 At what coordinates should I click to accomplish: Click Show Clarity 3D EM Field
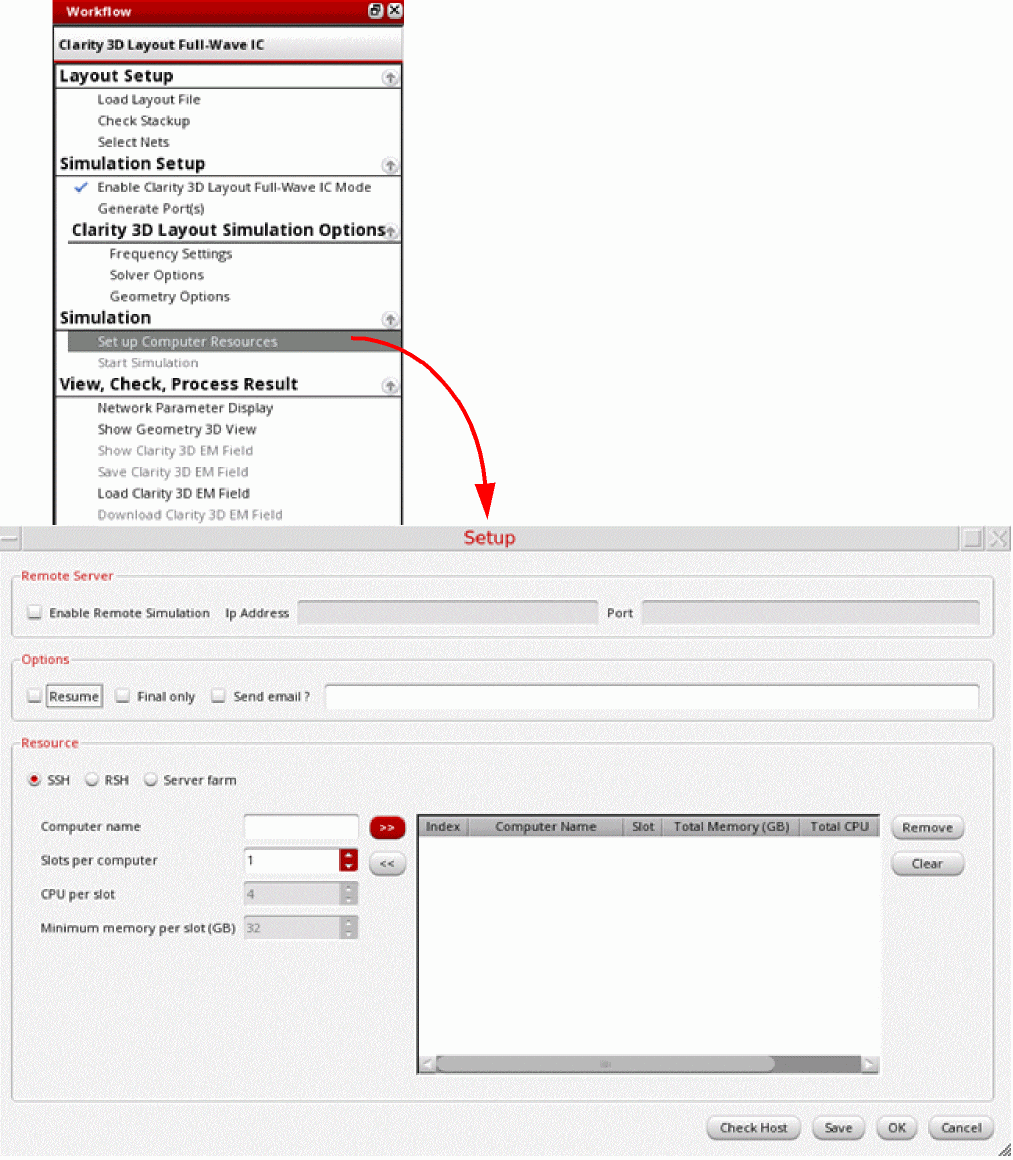point(175,451)
